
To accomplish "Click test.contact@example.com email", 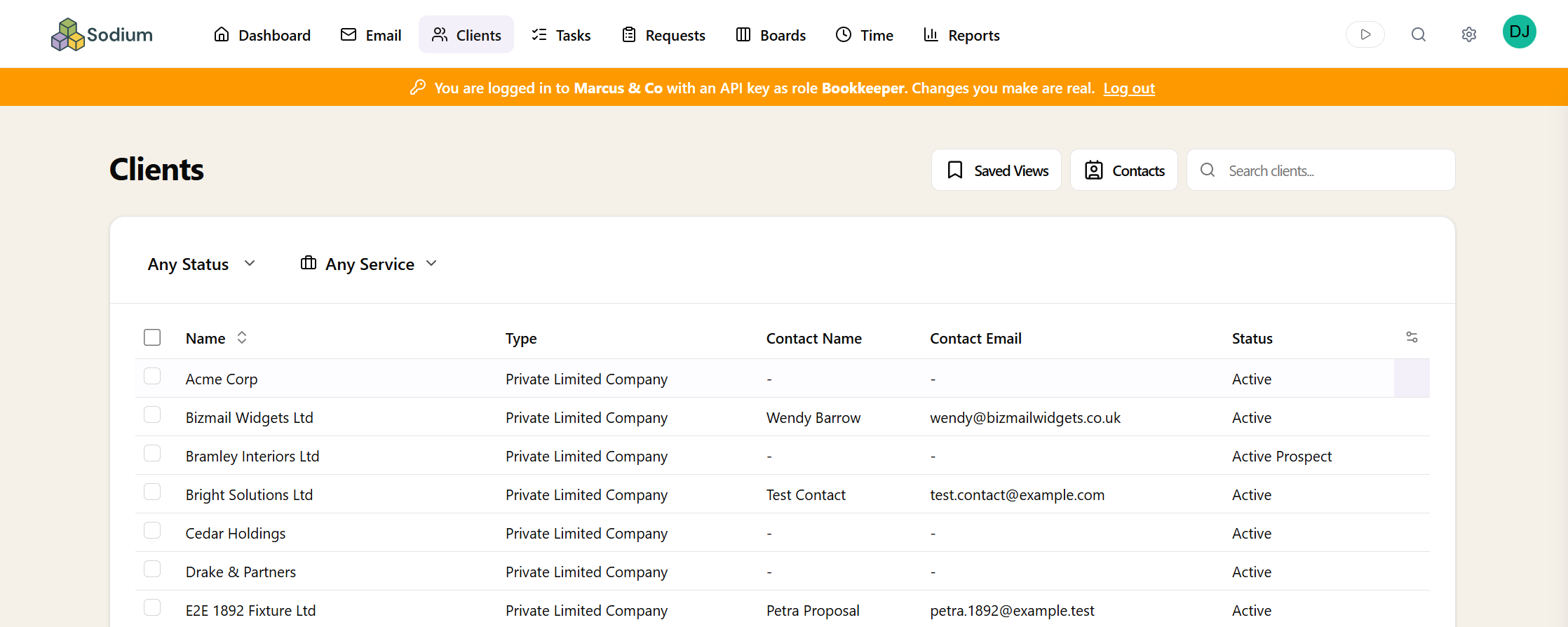I will (1017, 494).
